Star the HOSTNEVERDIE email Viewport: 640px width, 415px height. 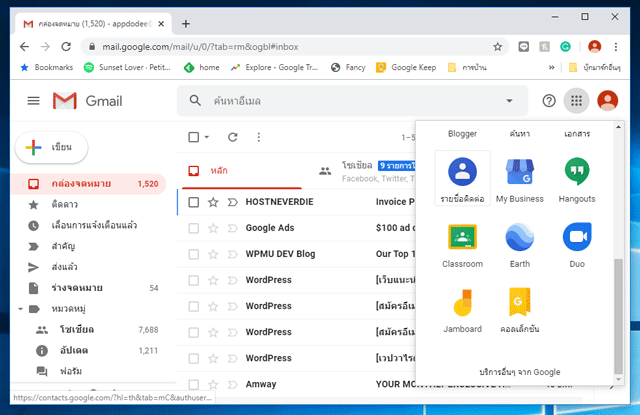click(213, 202)
